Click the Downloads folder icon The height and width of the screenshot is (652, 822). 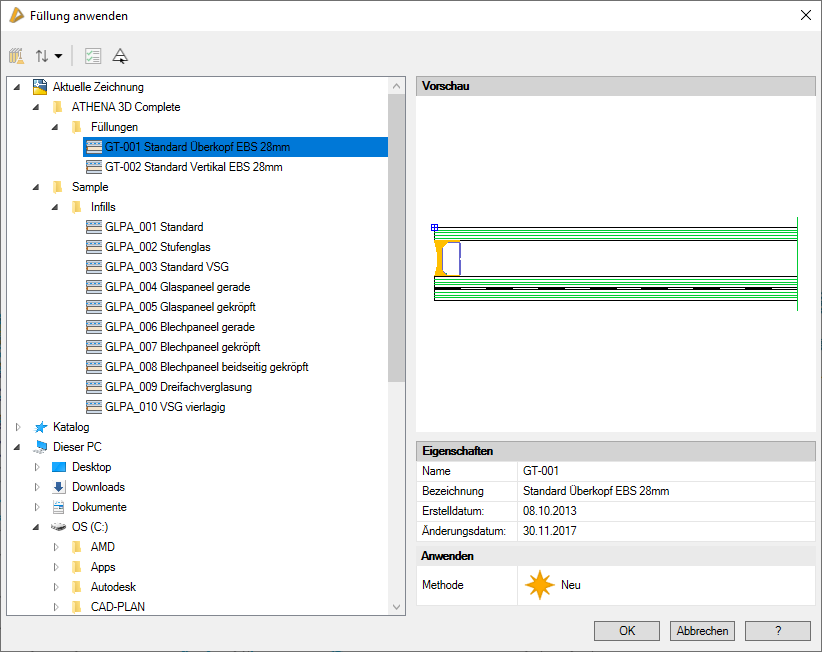59,487
